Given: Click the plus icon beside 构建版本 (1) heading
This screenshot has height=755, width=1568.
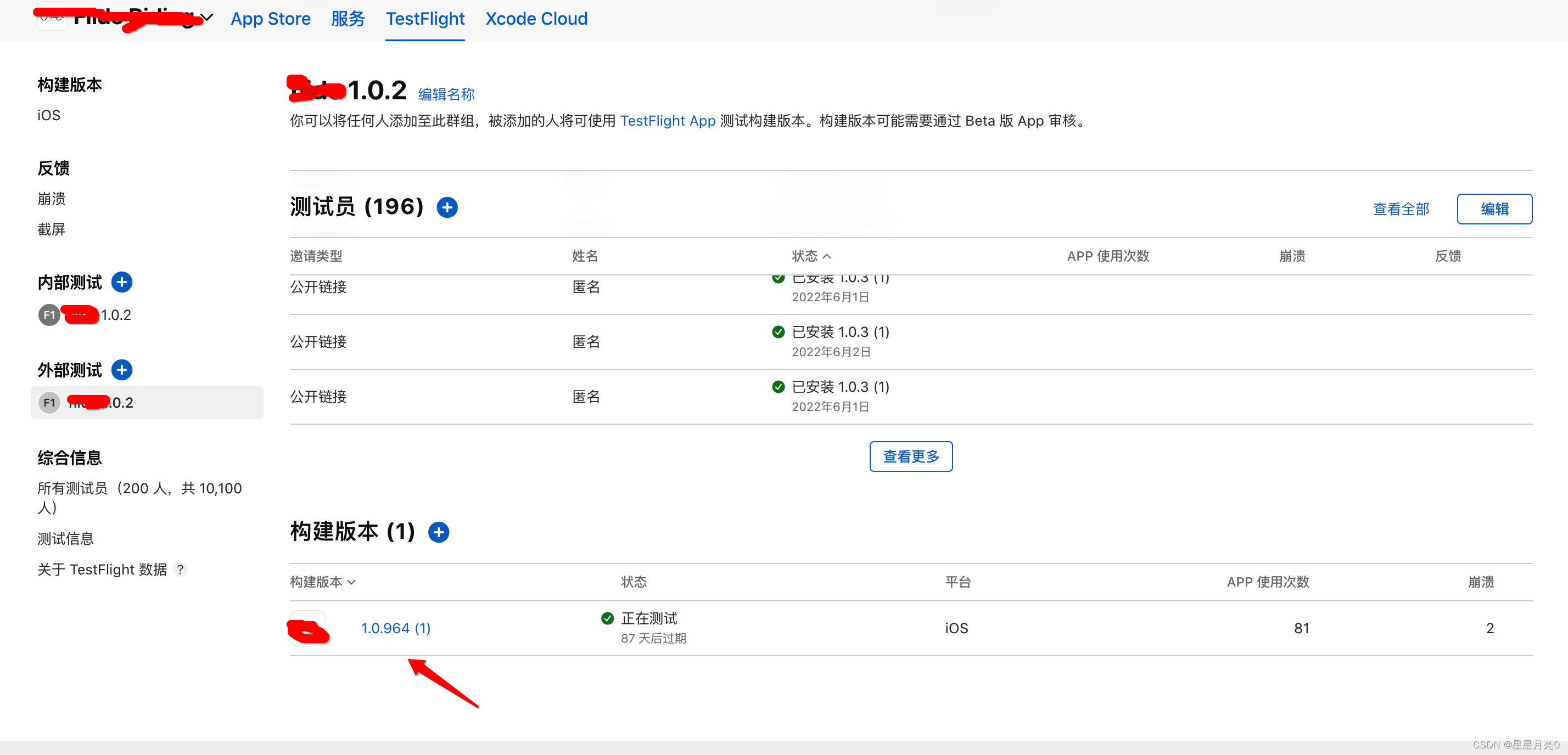Looking at the screenshot, I should [438, 532].
